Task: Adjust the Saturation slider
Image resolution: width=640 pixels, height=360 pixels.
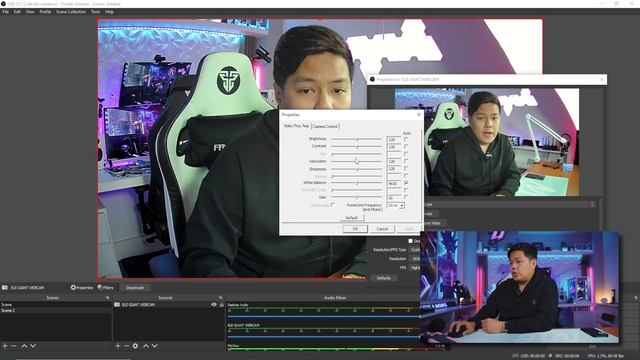Action: [357, 161]
